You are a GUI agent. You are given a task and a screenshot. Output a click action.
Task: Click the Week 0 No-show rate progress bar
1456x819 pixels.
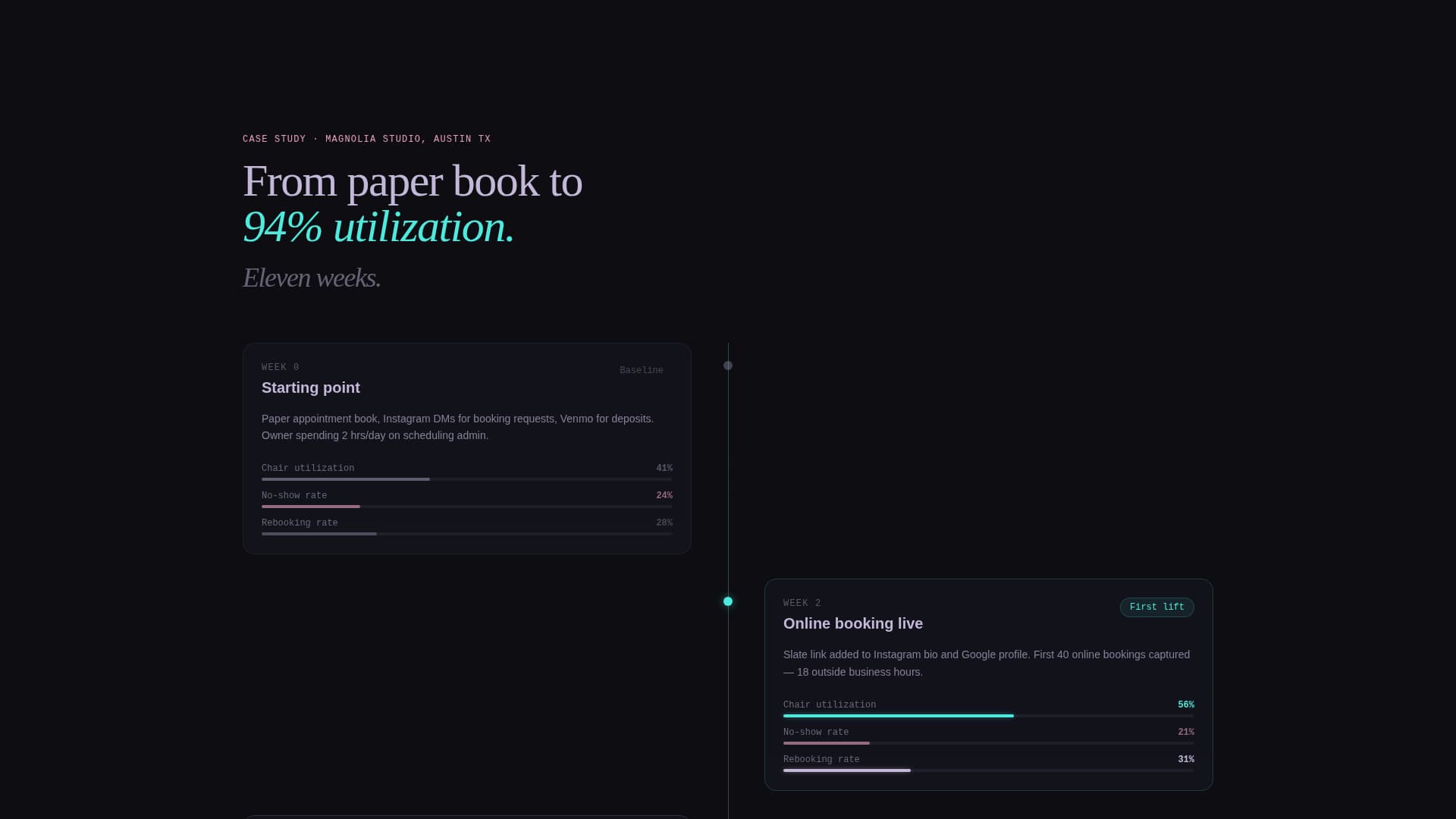467,507
